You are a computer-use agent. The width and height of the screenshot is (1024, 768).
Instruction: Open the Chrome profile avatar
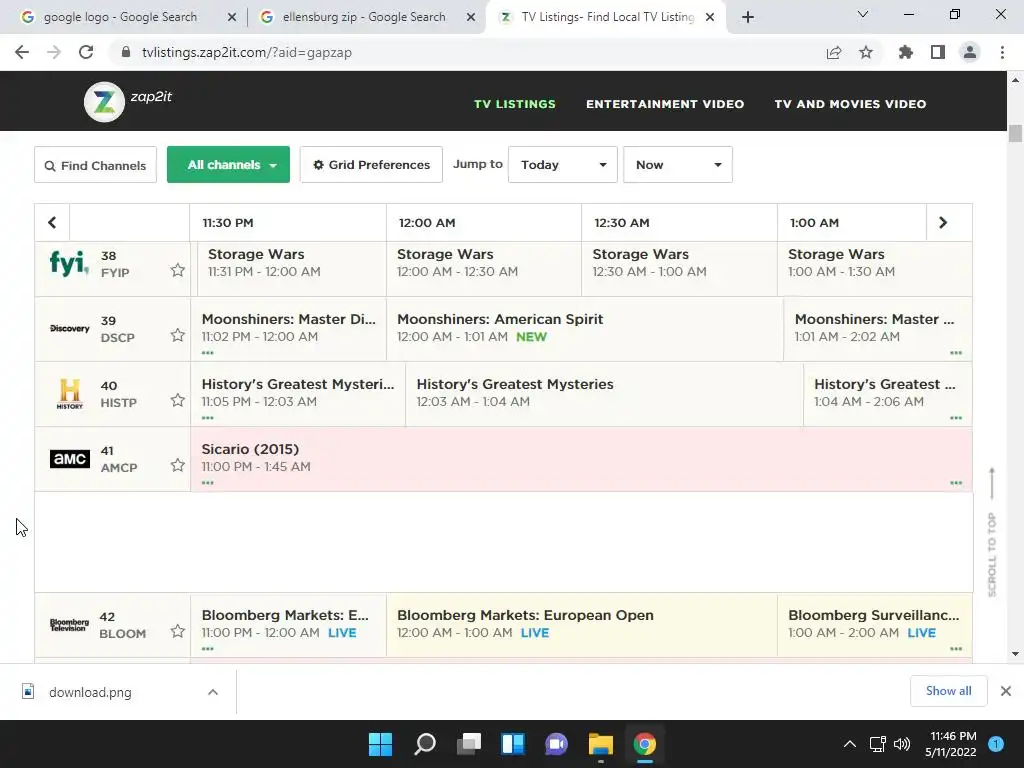pyautogui.click(x=970, y=52)
